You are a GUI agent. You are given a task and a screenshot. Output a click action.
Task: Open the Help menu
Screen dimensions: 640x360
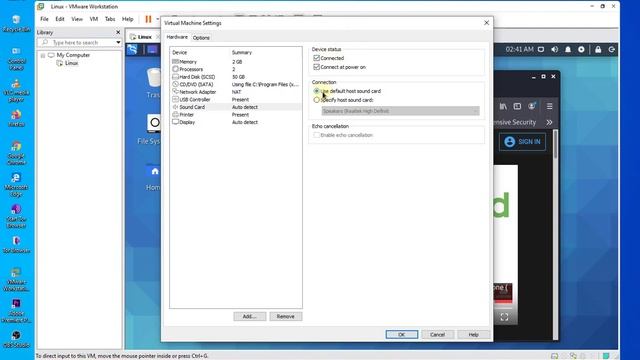pos(127,19)
